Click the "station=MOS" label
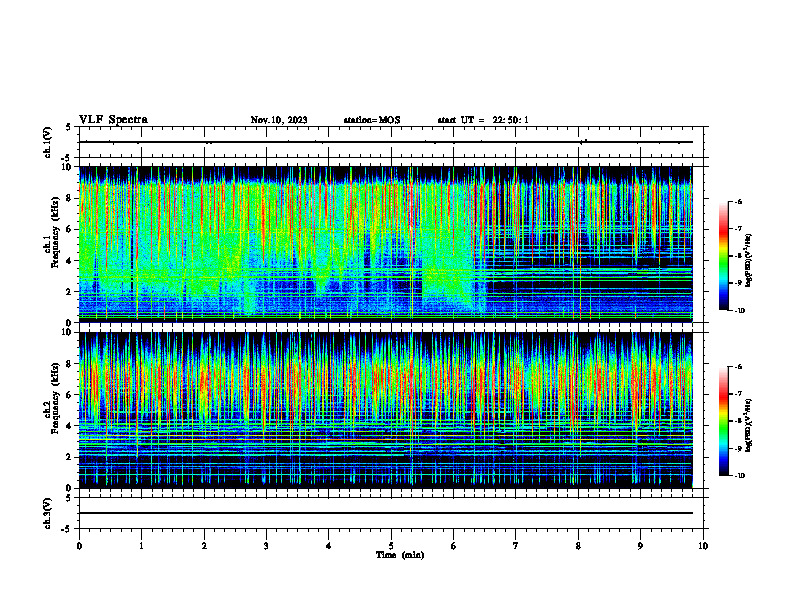 coord(372,120)
